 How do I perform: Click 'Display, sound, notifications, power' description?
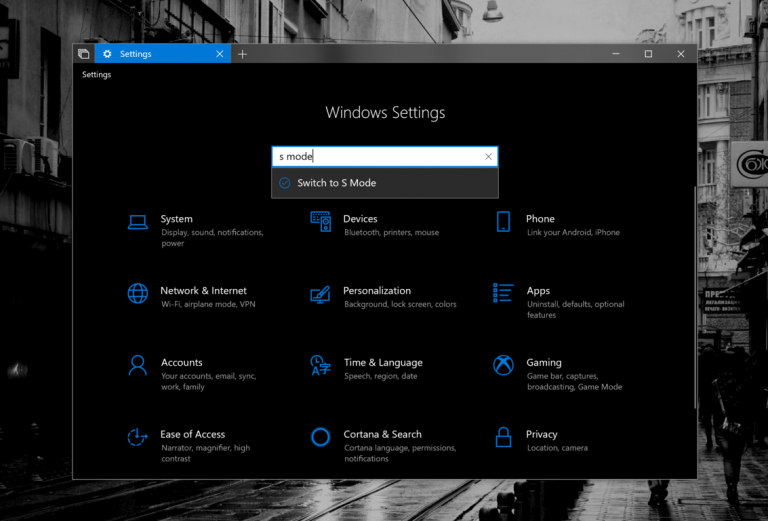212,238
